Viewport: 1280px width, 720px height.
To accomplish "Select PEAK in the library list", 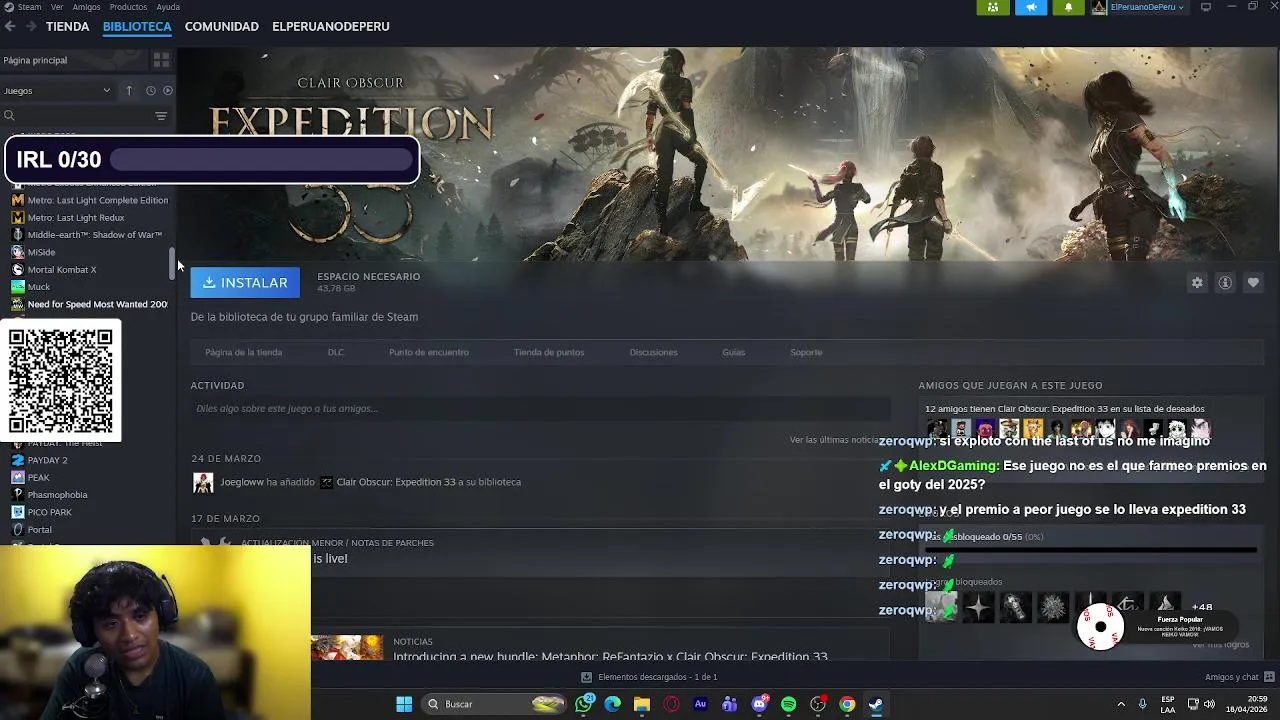I will (32, 478).
